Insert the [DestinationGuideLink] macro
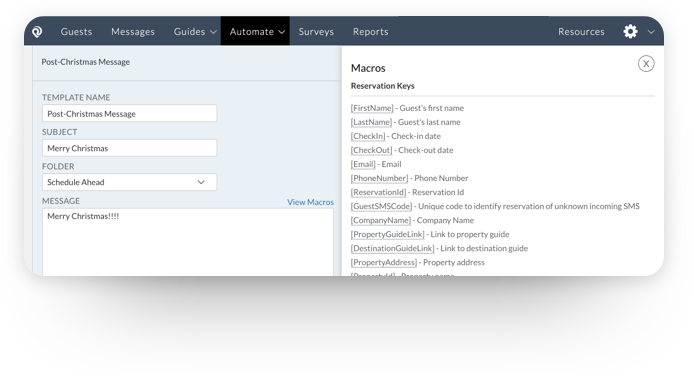This screenshot has height=376, width=694. 392,249
